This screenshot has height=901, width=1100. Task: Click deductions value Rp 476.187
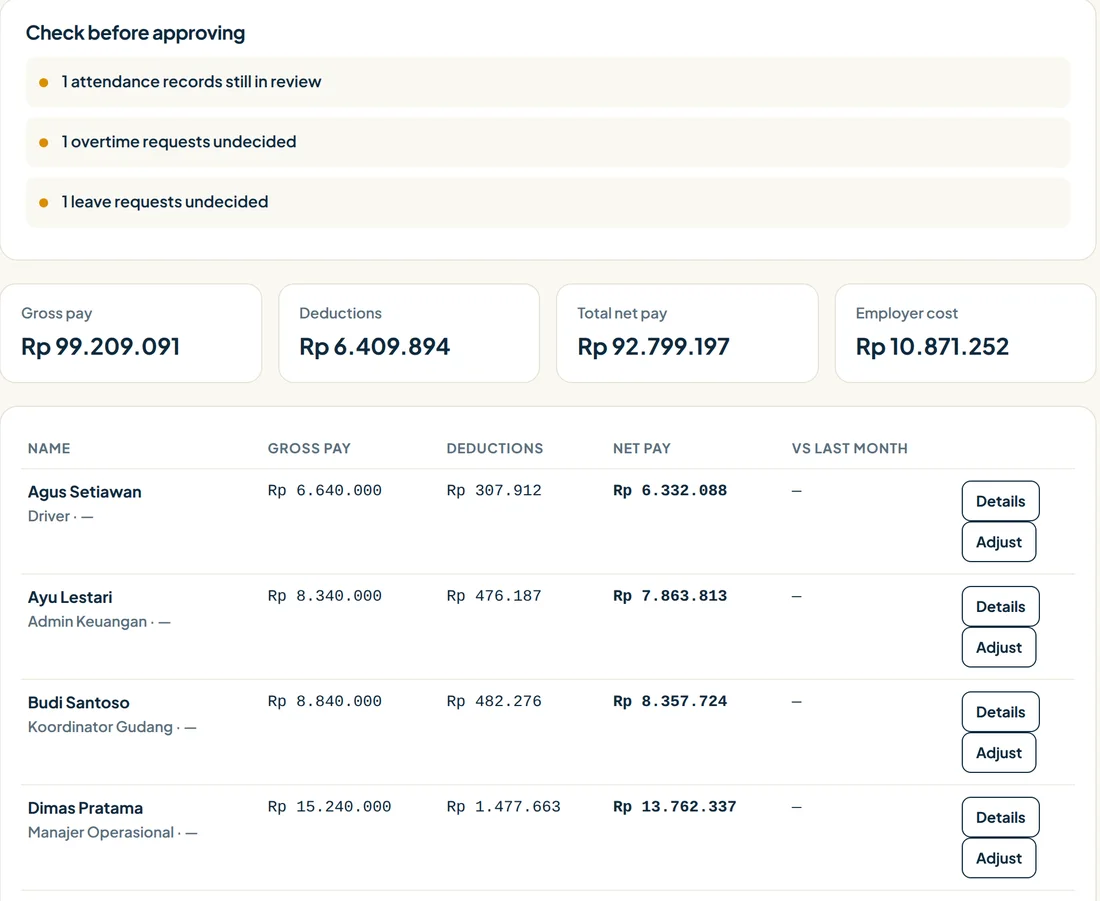494,596
